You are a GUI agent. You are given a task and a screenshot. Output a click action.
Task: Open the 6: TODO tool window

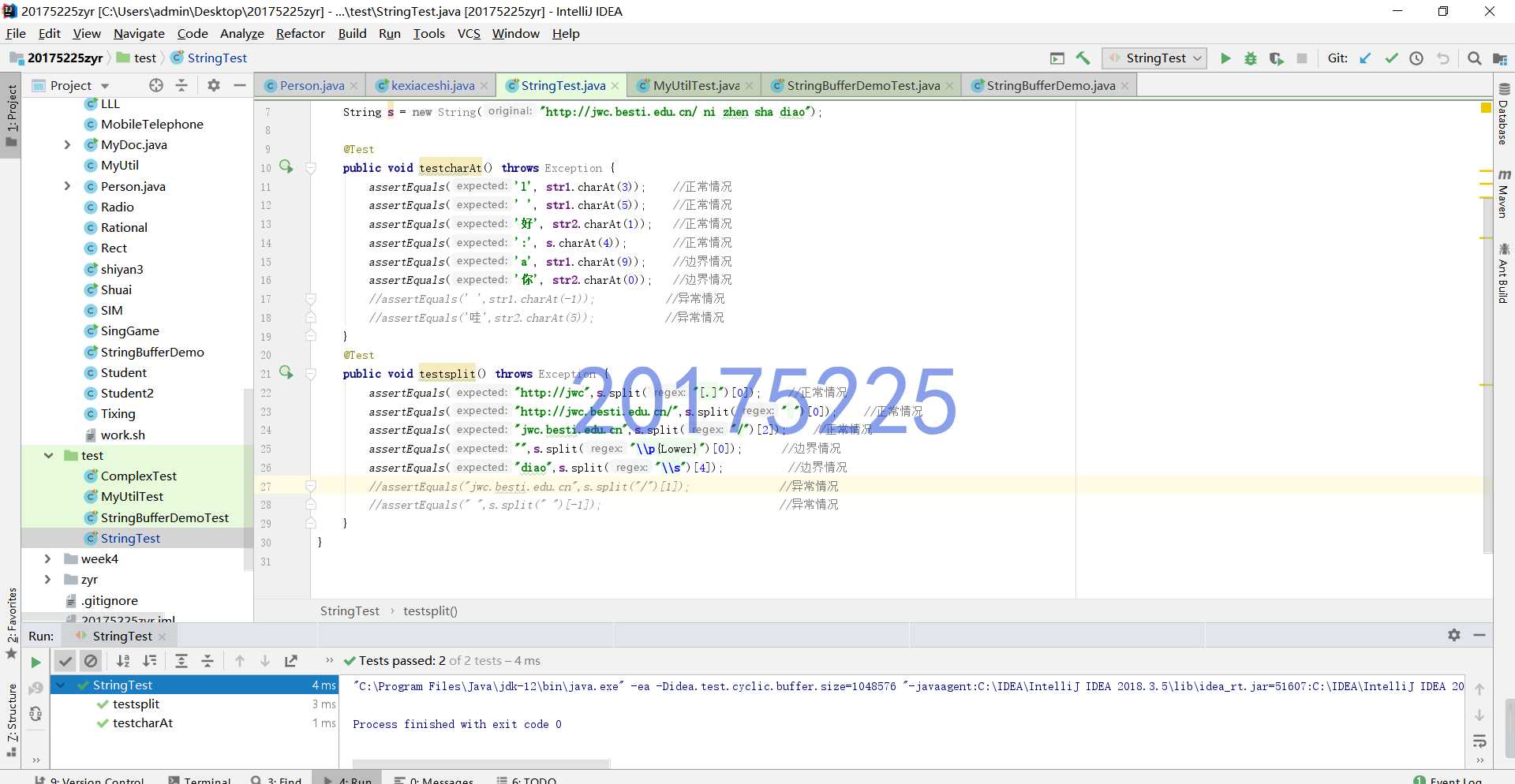526,778
